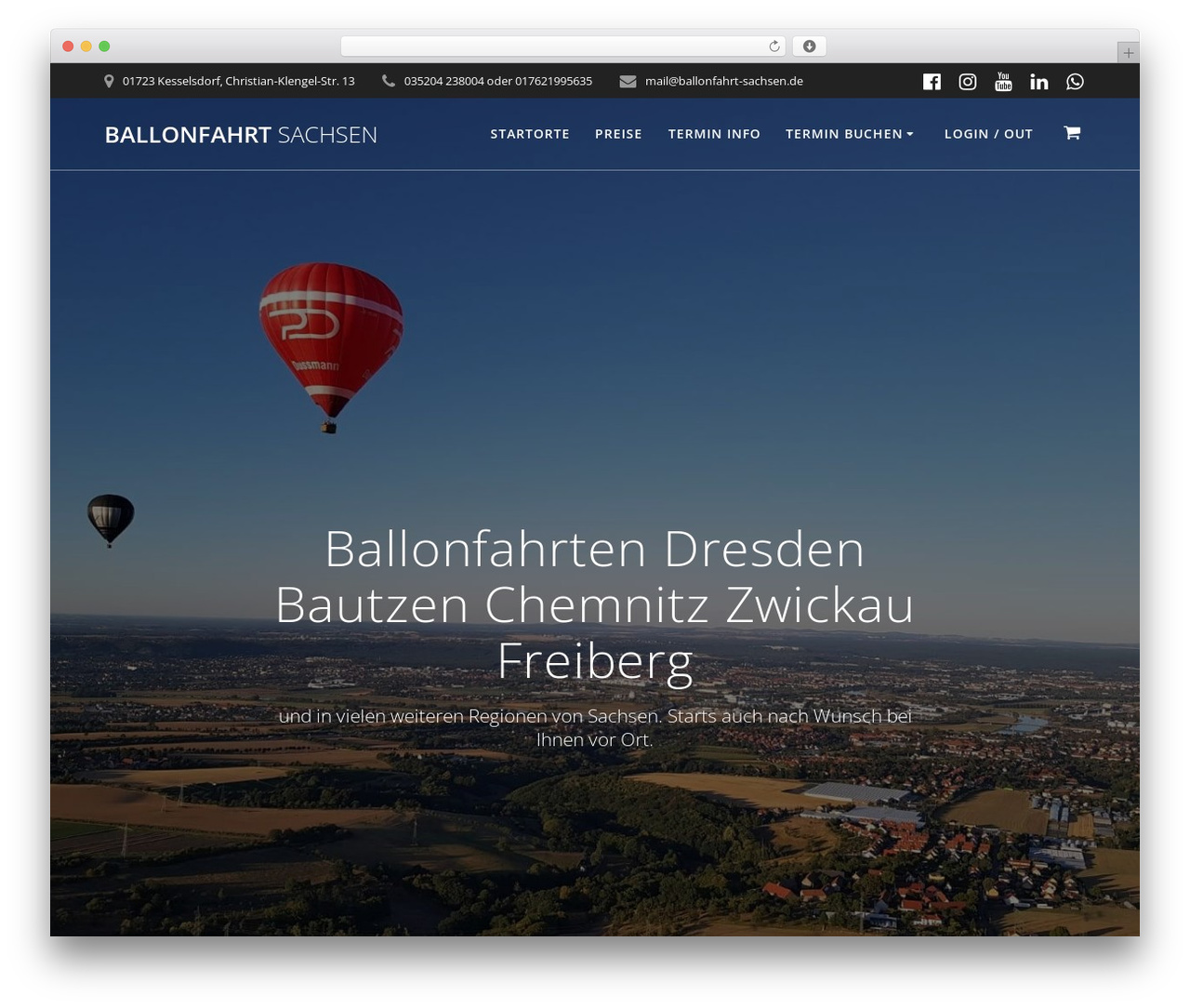The width and height of the screenshot is (1190, 1008).
Task: Go to the Startorte page
Action: click(530, 134)
